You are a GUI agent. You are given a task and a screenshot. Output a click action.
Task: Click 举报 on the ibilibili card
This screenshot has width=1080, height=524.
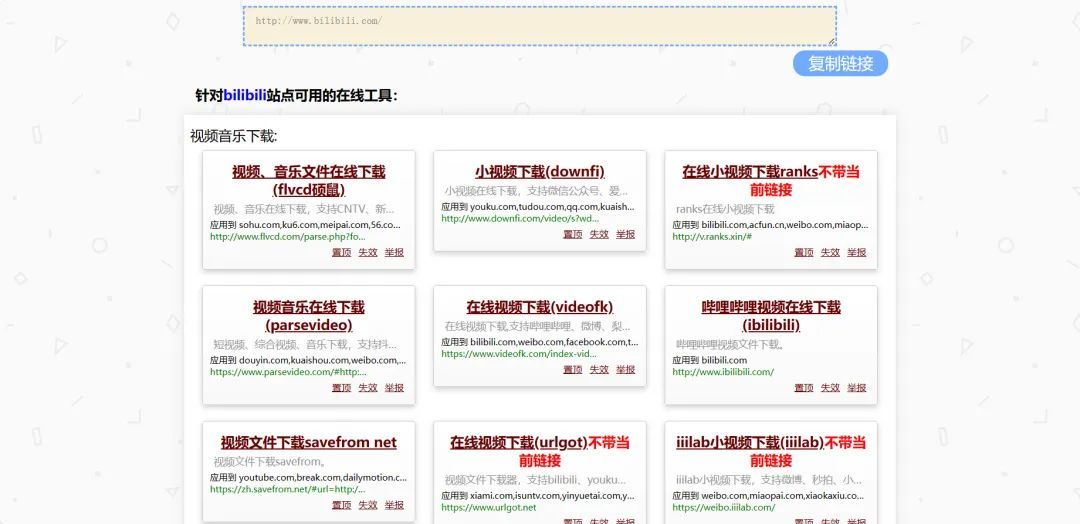[x=857, y=388]
